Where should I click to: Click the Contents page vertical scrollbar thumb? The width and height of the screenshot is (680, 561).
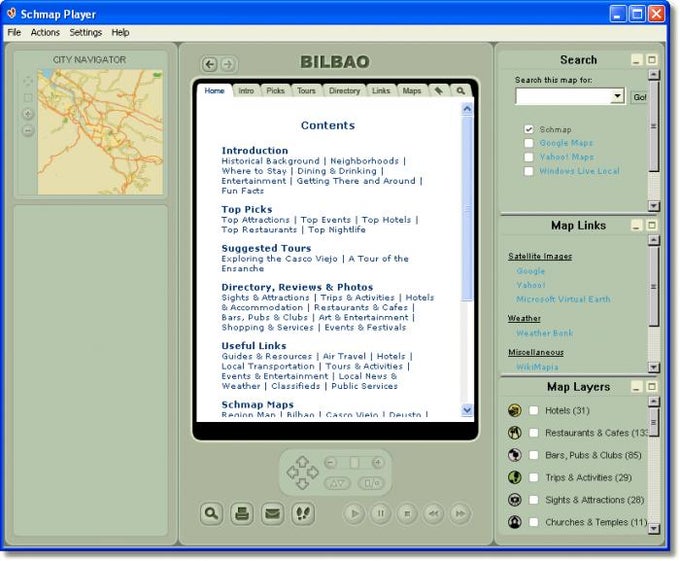pyautogui.click(x=467, y=208)
